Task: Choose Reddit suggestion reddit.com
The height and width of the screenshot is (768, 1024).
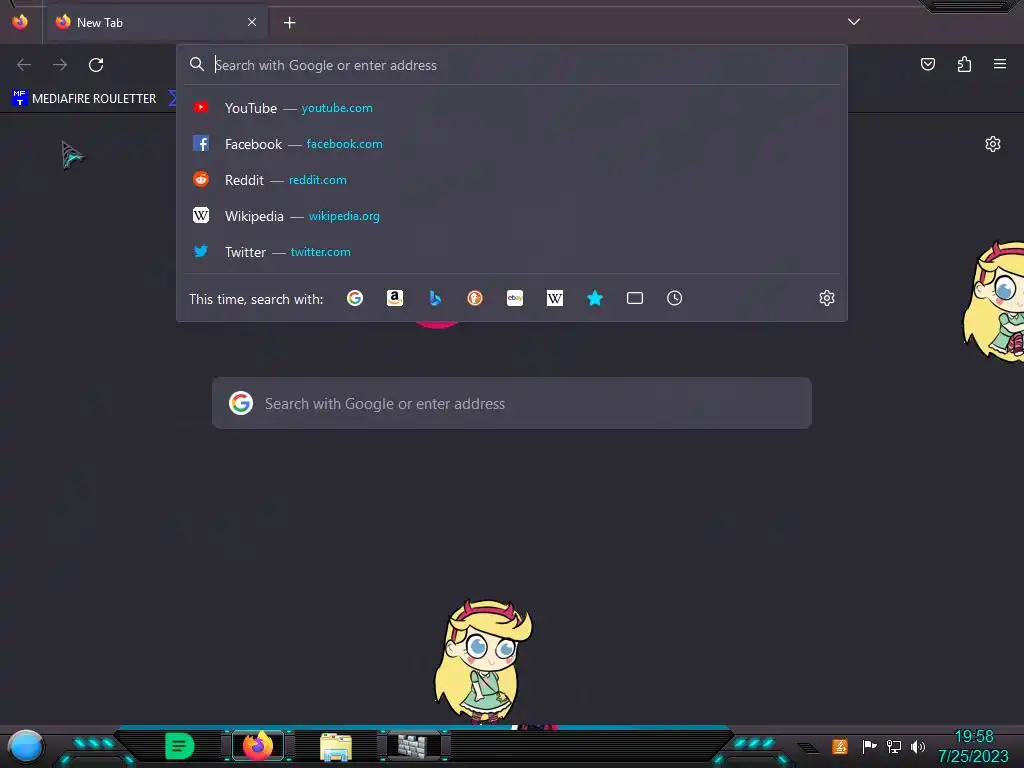Action: 512,180
